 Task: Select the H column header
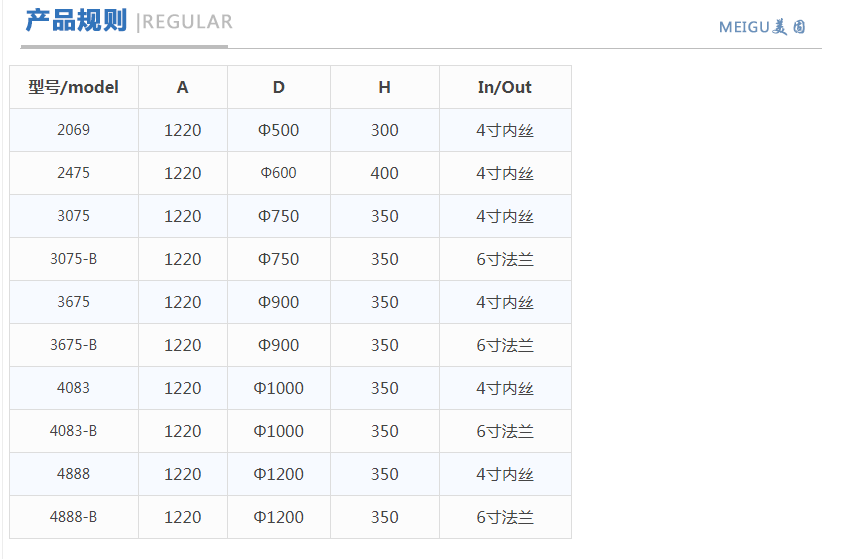385,87
